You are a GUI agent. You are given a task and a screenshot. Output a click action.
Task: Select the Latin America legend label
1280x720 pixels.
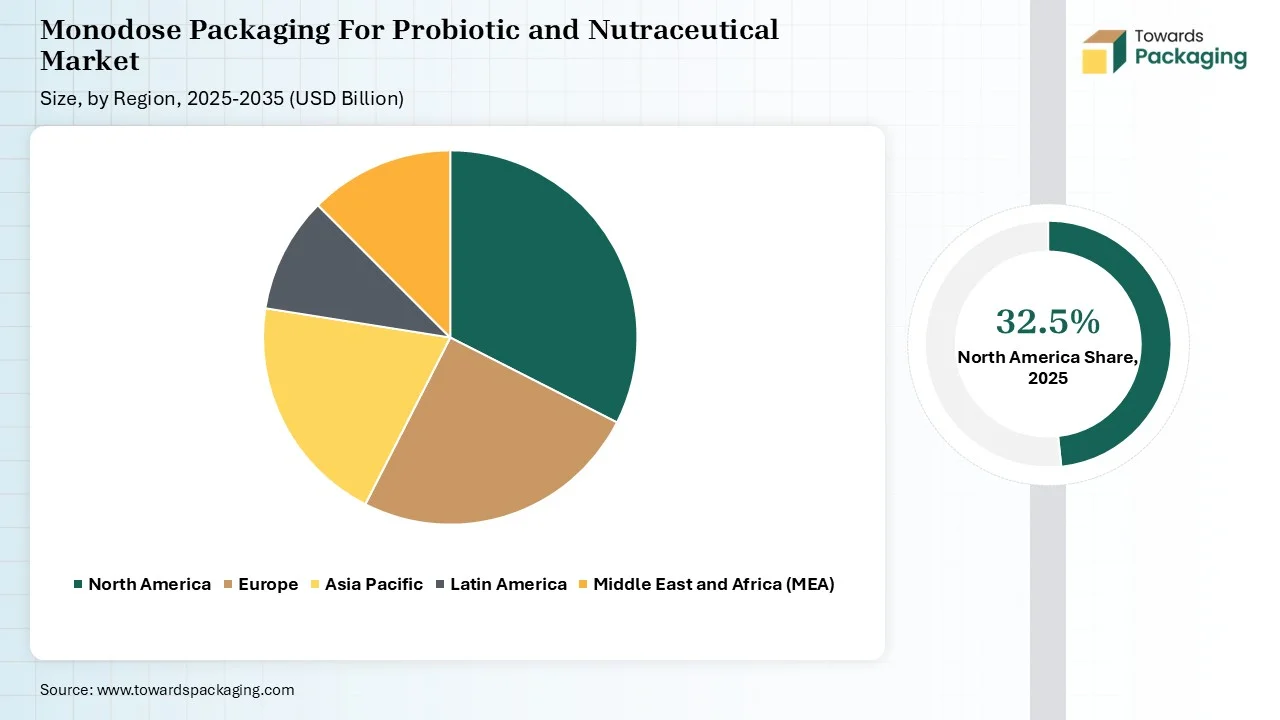[508, 584]
